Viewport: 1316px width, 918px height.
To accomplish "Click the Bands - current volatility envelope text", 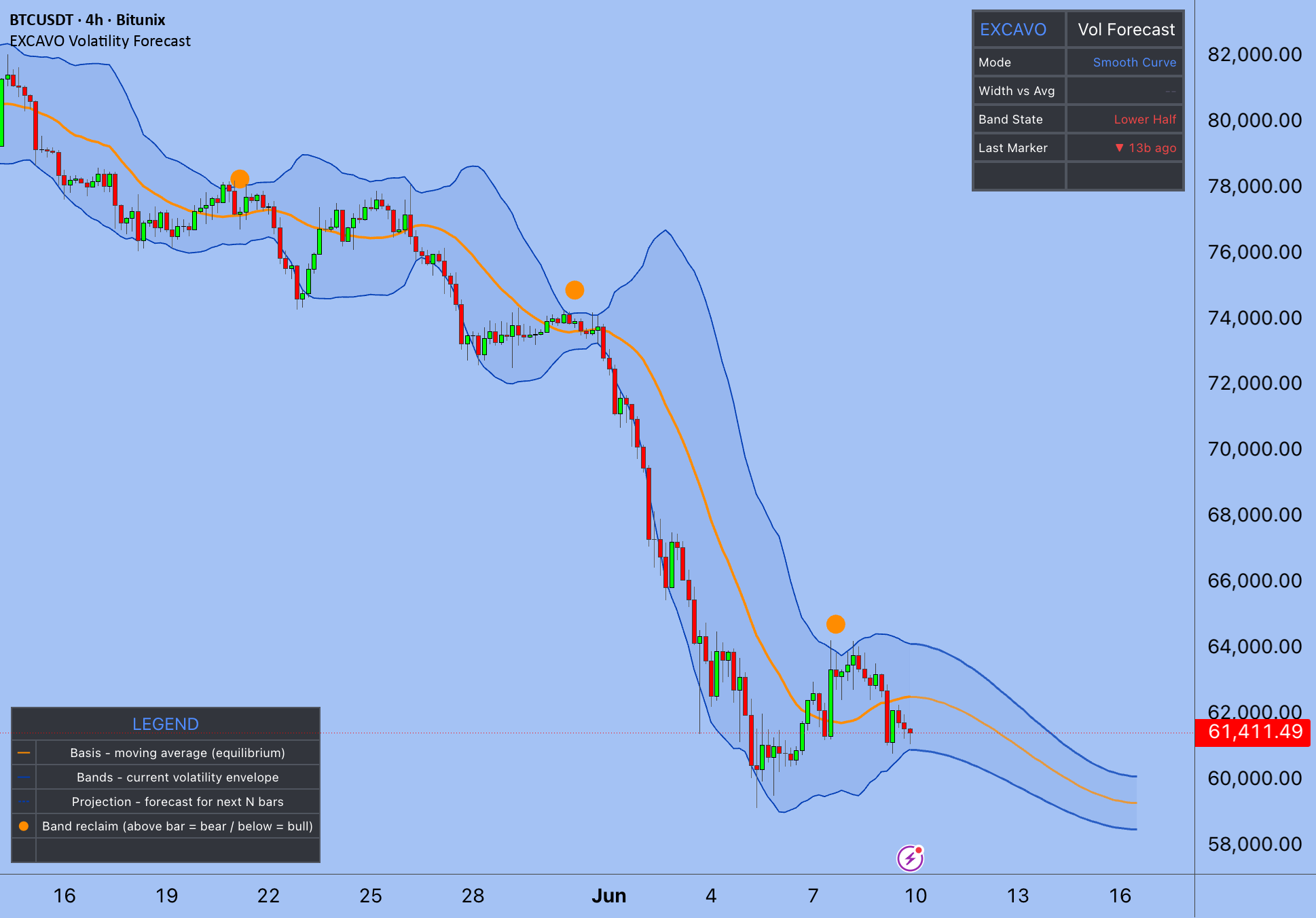I will tap(178, 777).
